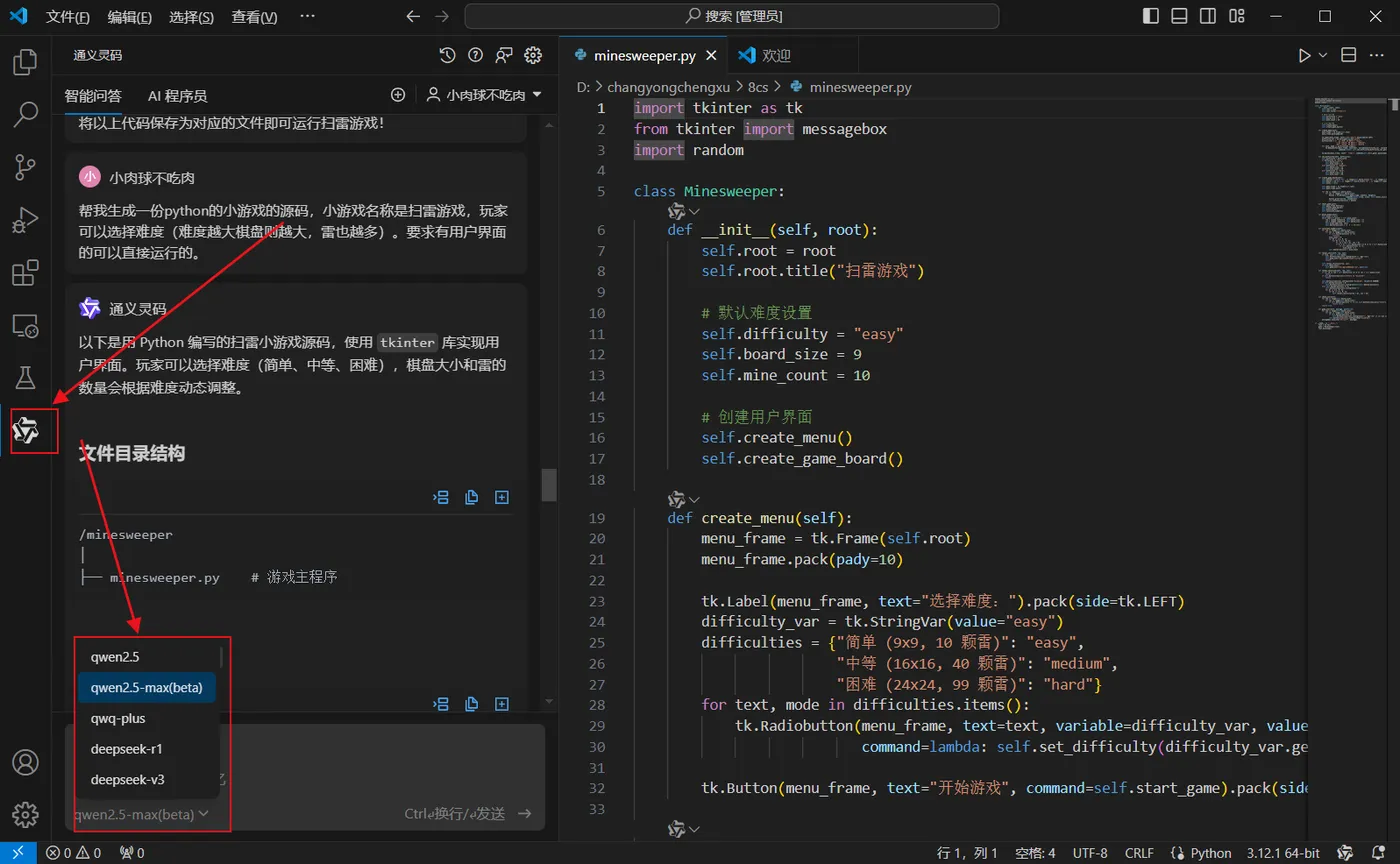This screenshot has width=1400, height=864.
Task: Change line endings via CRLF
Action: click(x=1139, y=853)
